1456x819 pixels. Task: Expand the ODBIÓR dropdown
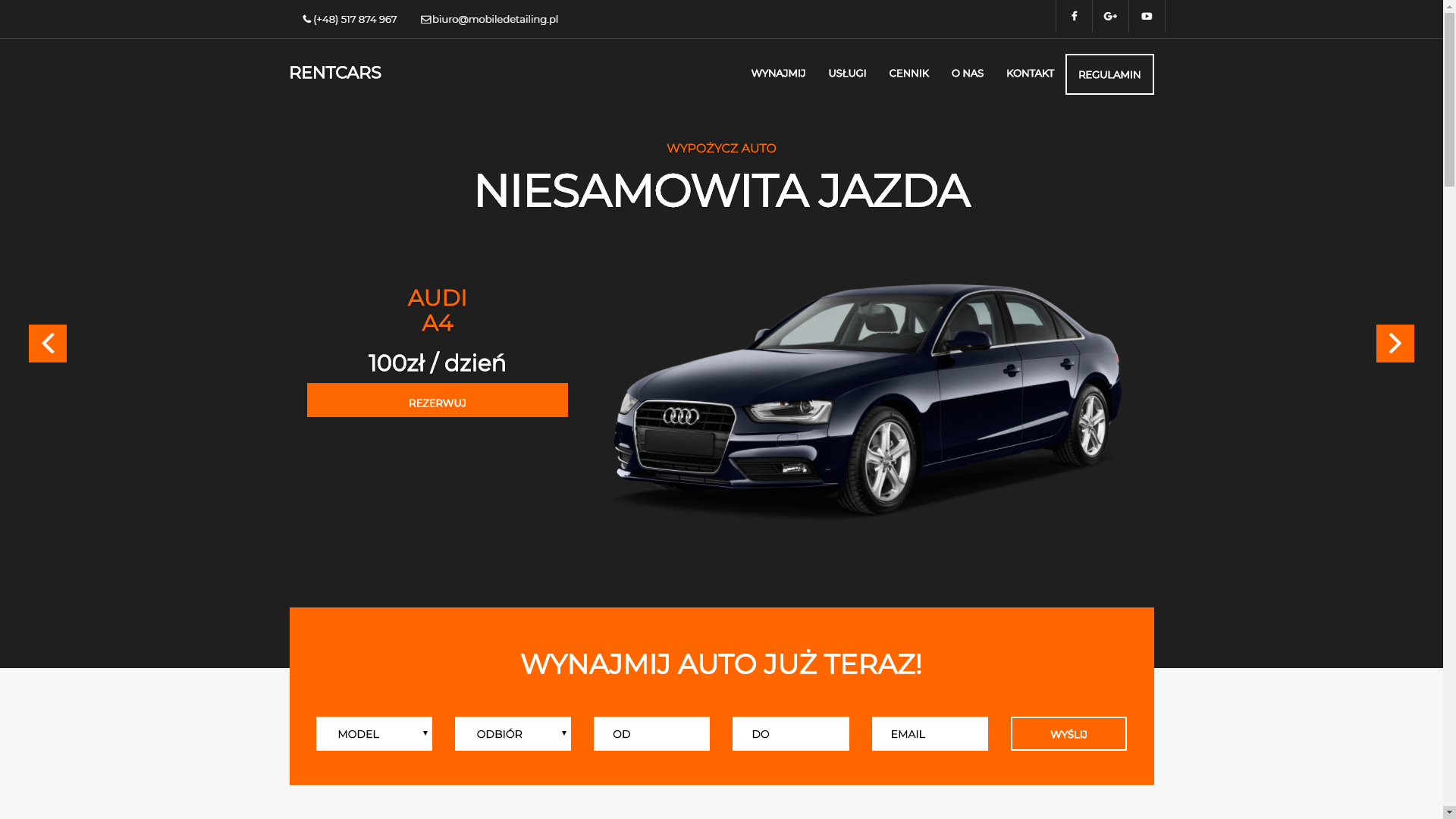[x=513, y=734]
